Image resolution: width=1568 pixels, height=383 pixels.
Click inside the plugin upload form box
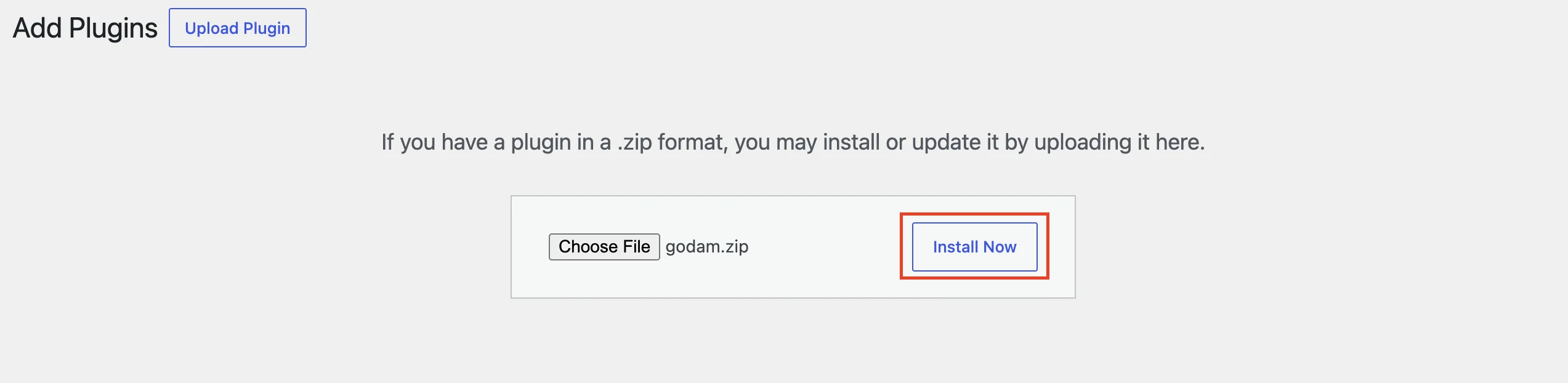[x=793, y=247]
